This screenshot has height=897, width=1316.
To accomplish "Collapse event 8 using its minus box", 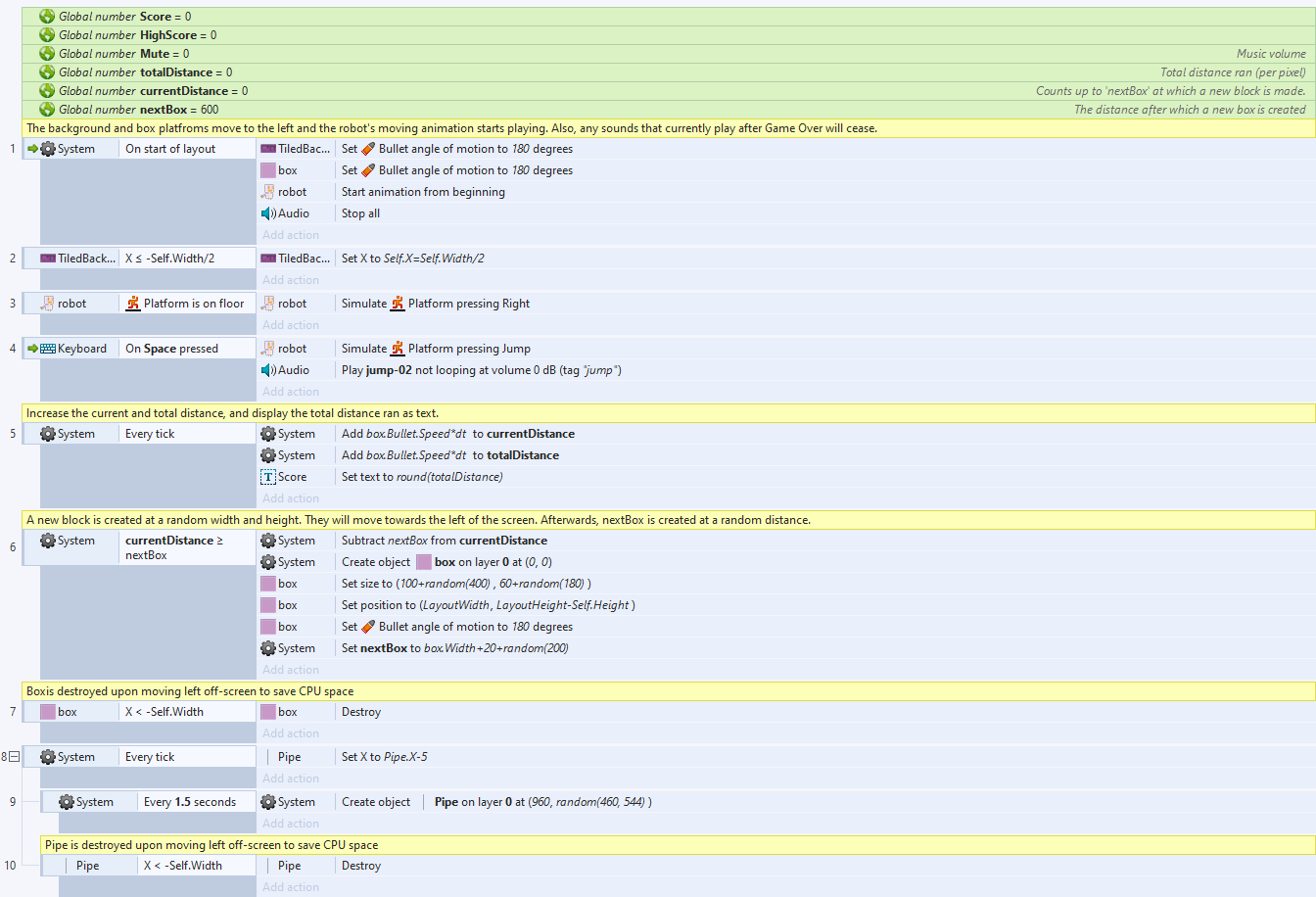I will click(15, 757).
